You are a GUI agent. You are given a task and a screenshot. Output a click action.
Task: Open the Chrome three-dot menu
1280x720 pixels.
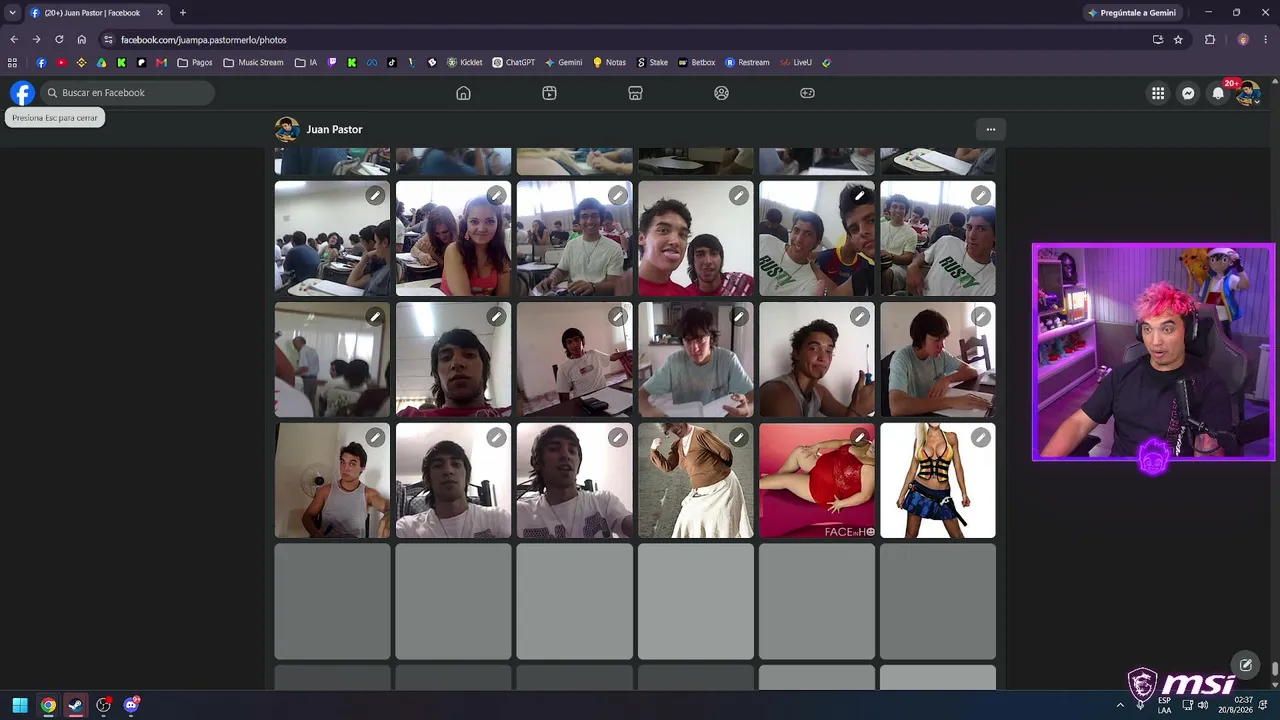[x=1265, y=40]
